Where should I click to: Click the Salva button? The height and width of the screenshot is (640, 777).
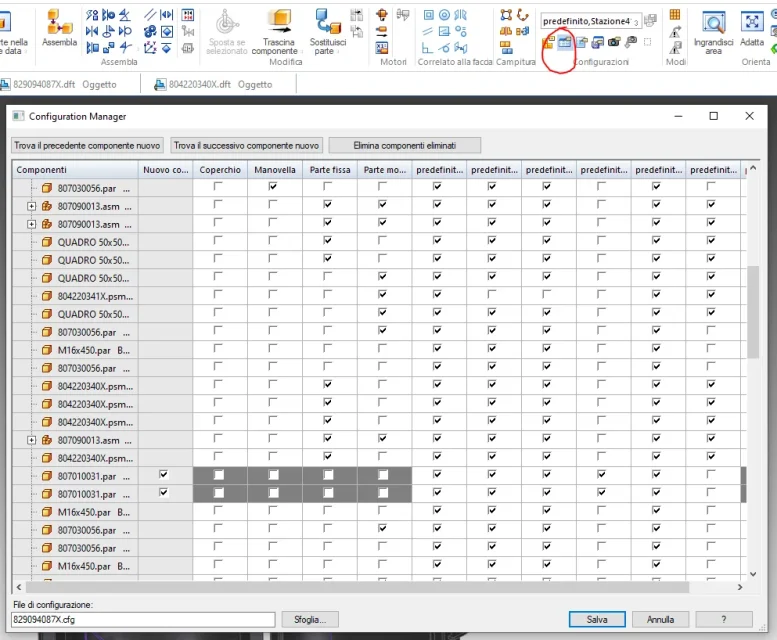click(597, 619)
